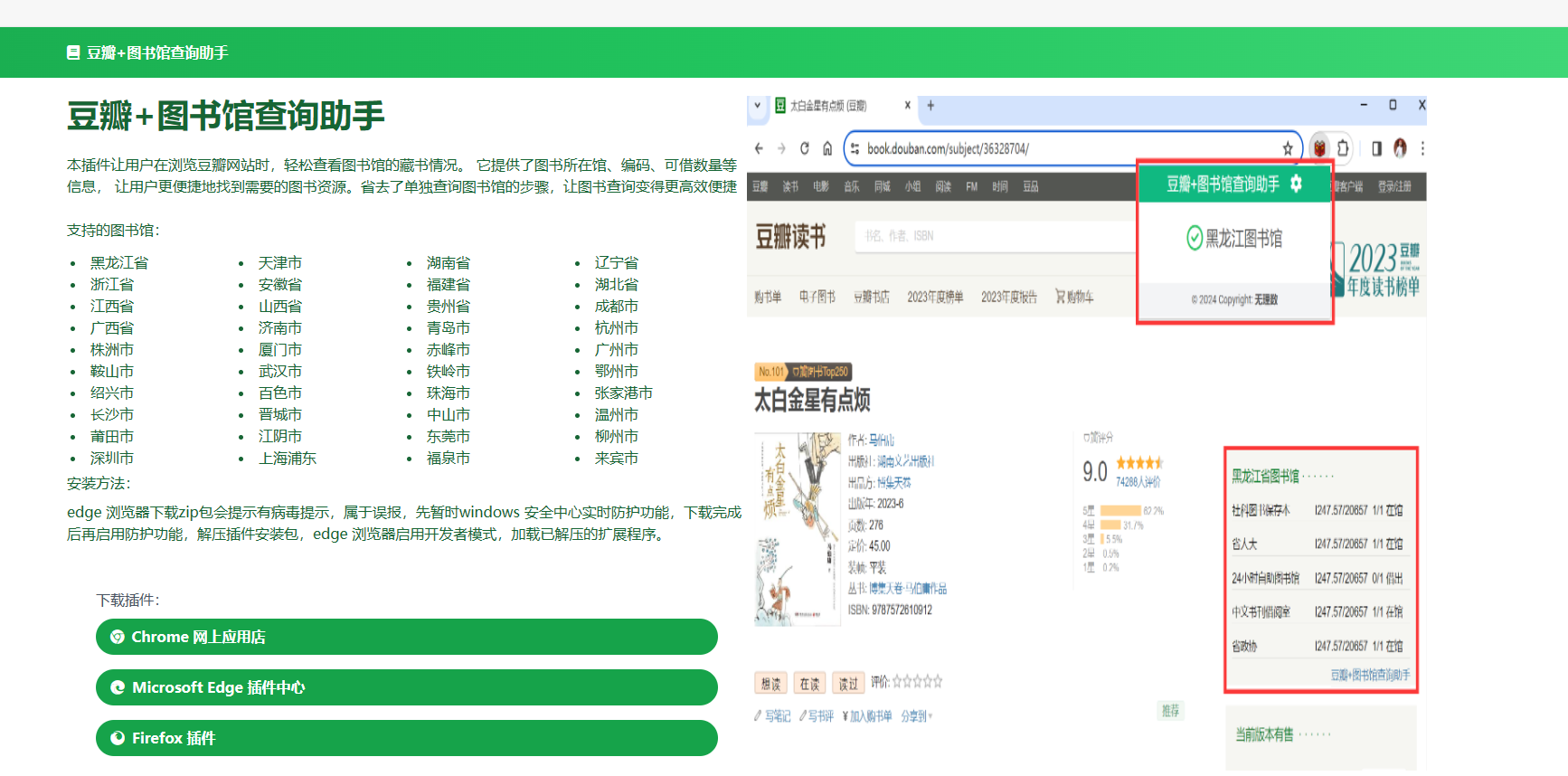The width and height of the screenshot is (1568, 776).
Task: Open the 2023年度榜单 nav item
Action: [935, 298]
